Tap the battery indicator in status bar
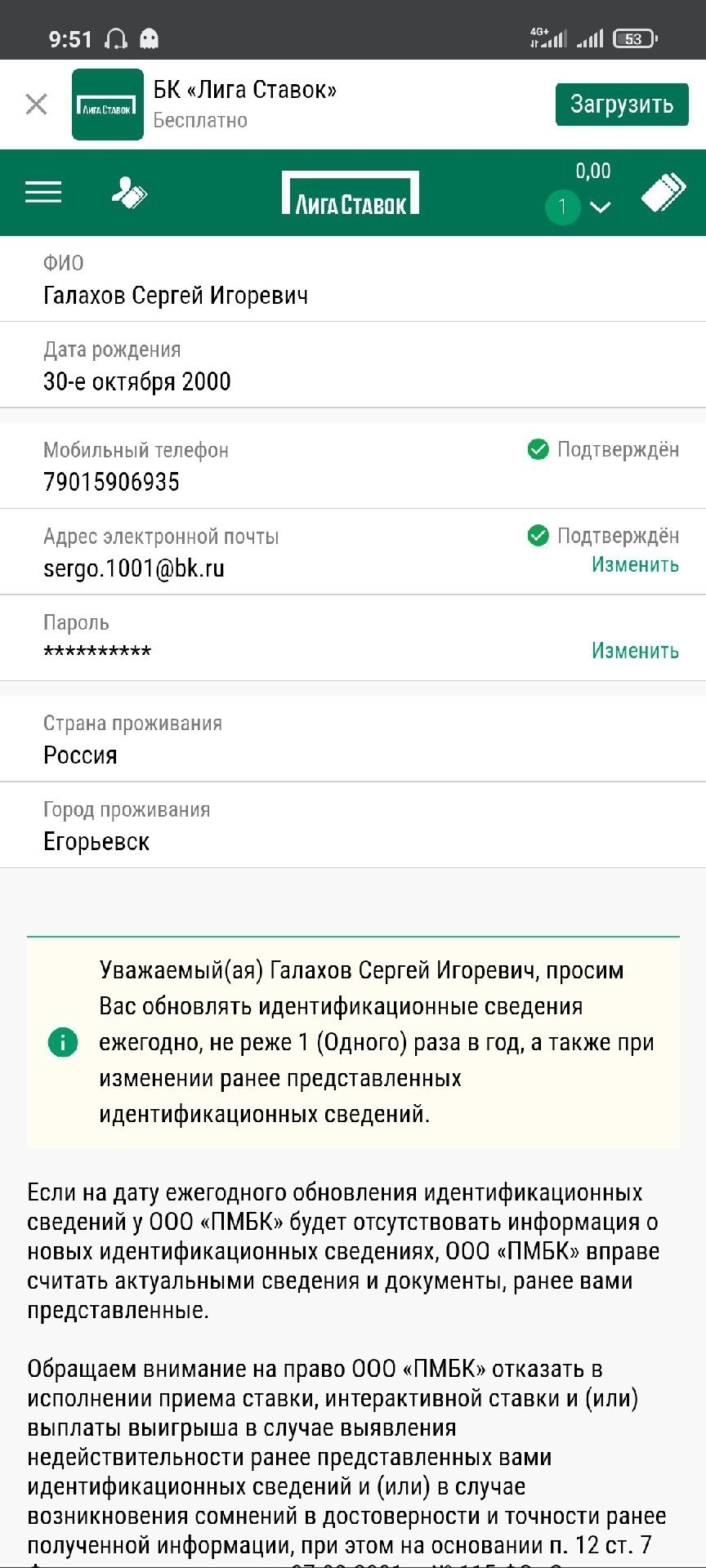 click(x=635, y=38)
